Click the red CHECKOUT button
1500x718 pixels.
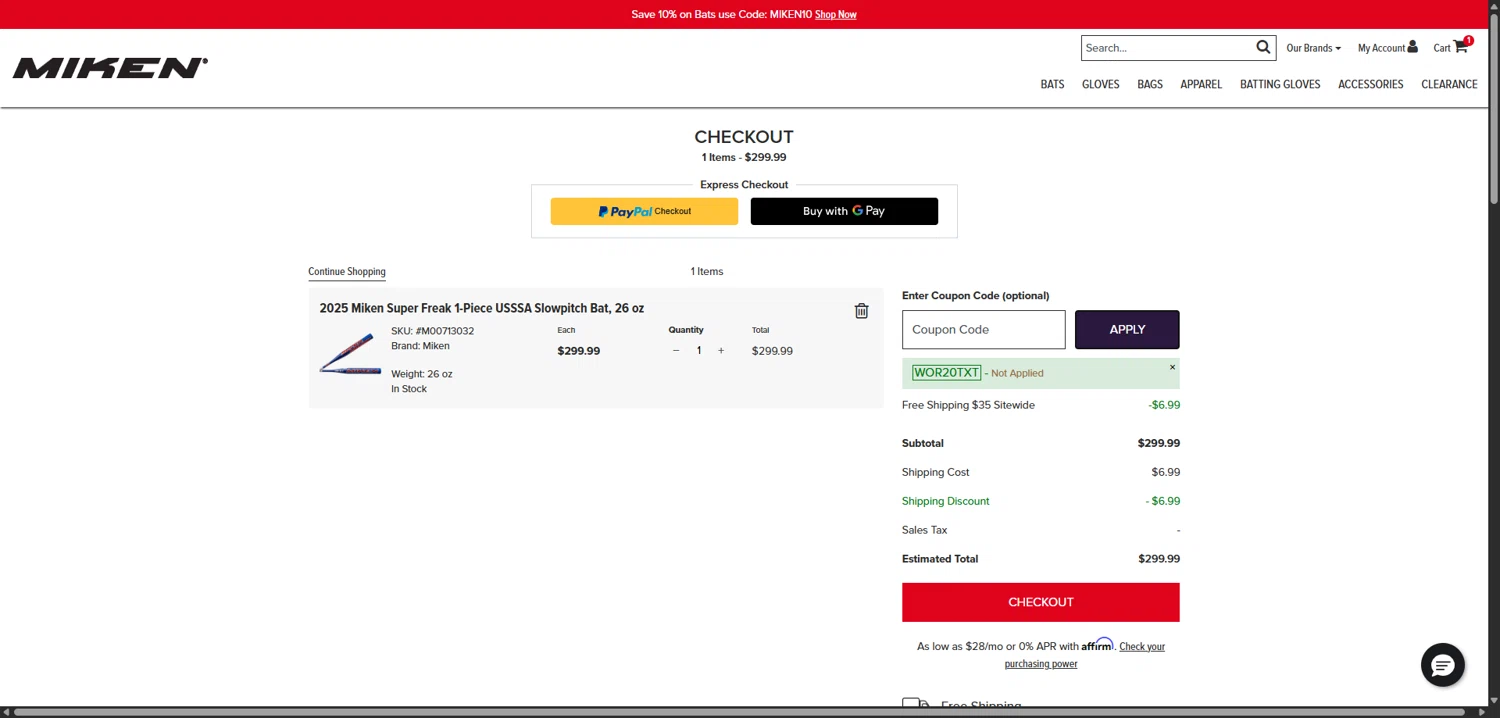(x=1041, y=602)
